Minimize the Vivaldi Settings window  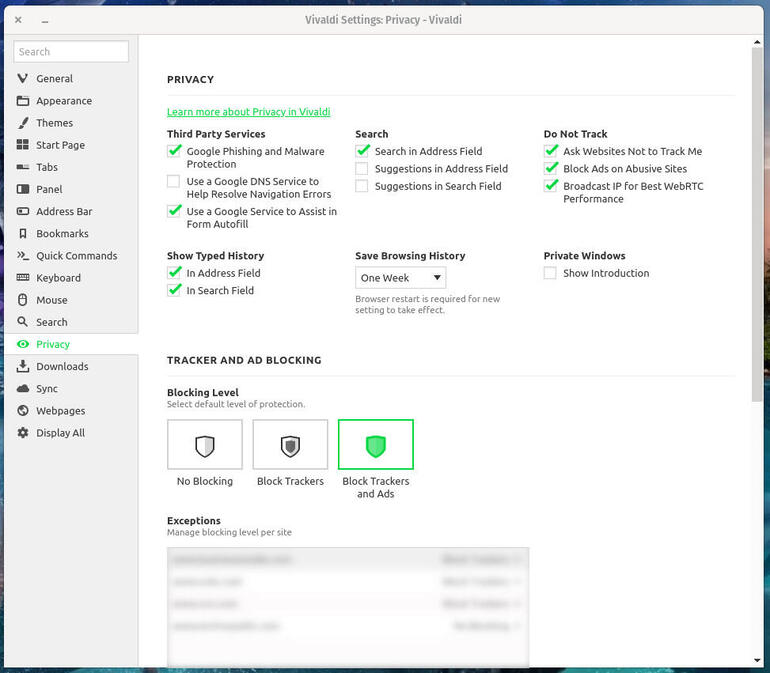pos(45,21)
